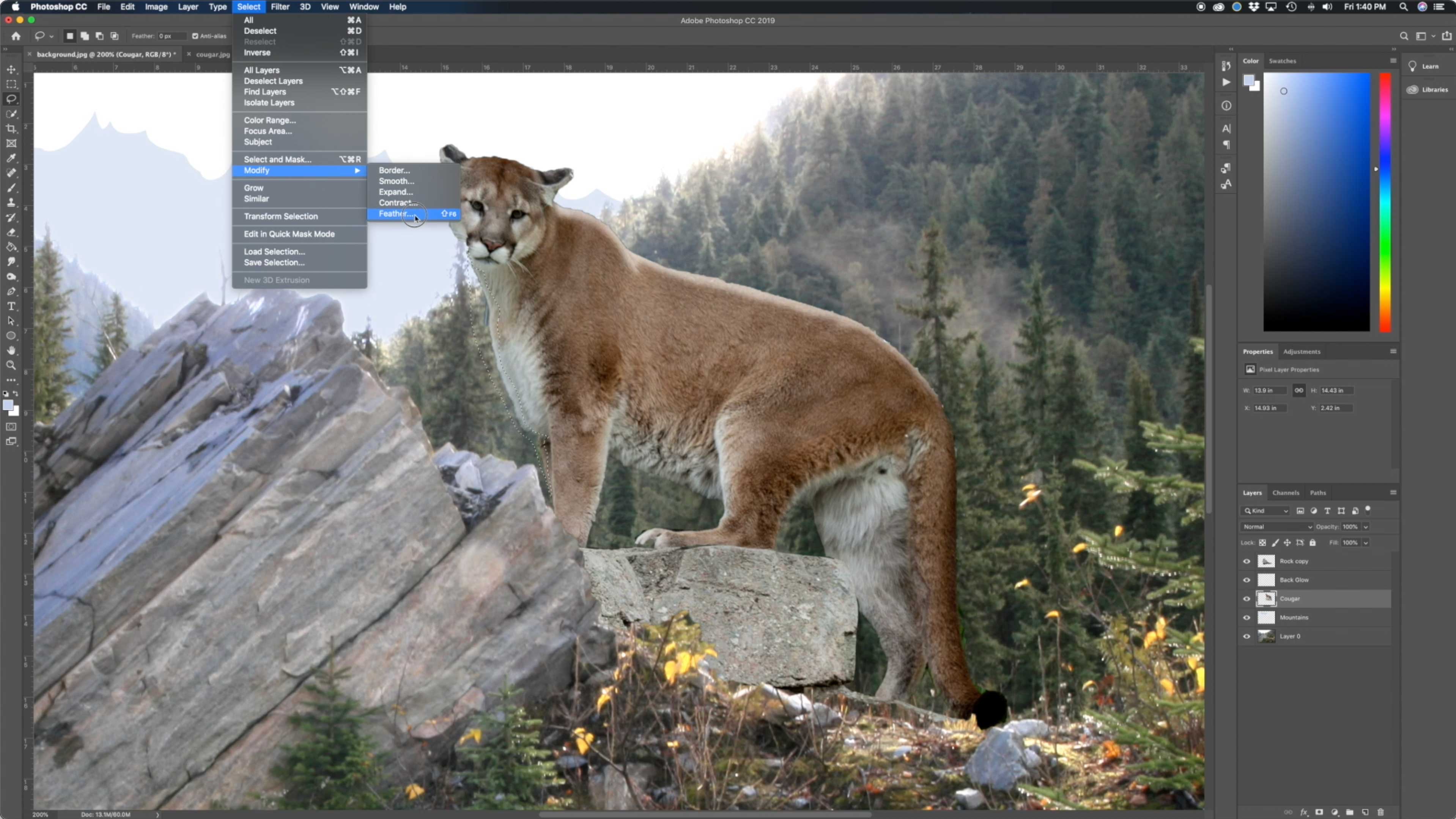
Task: Choose the Horizontal Type tool
Action: coord(11,307)
